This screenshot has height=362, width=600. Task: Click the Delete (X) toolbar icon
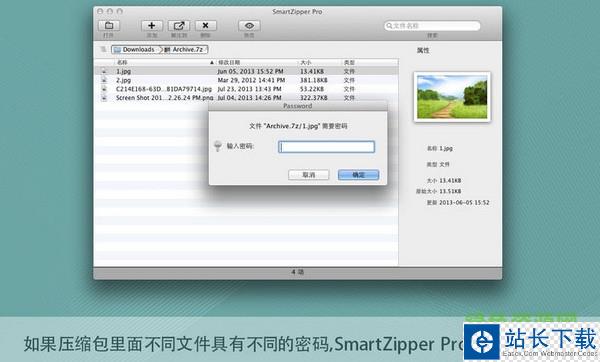tap(205, 26)
